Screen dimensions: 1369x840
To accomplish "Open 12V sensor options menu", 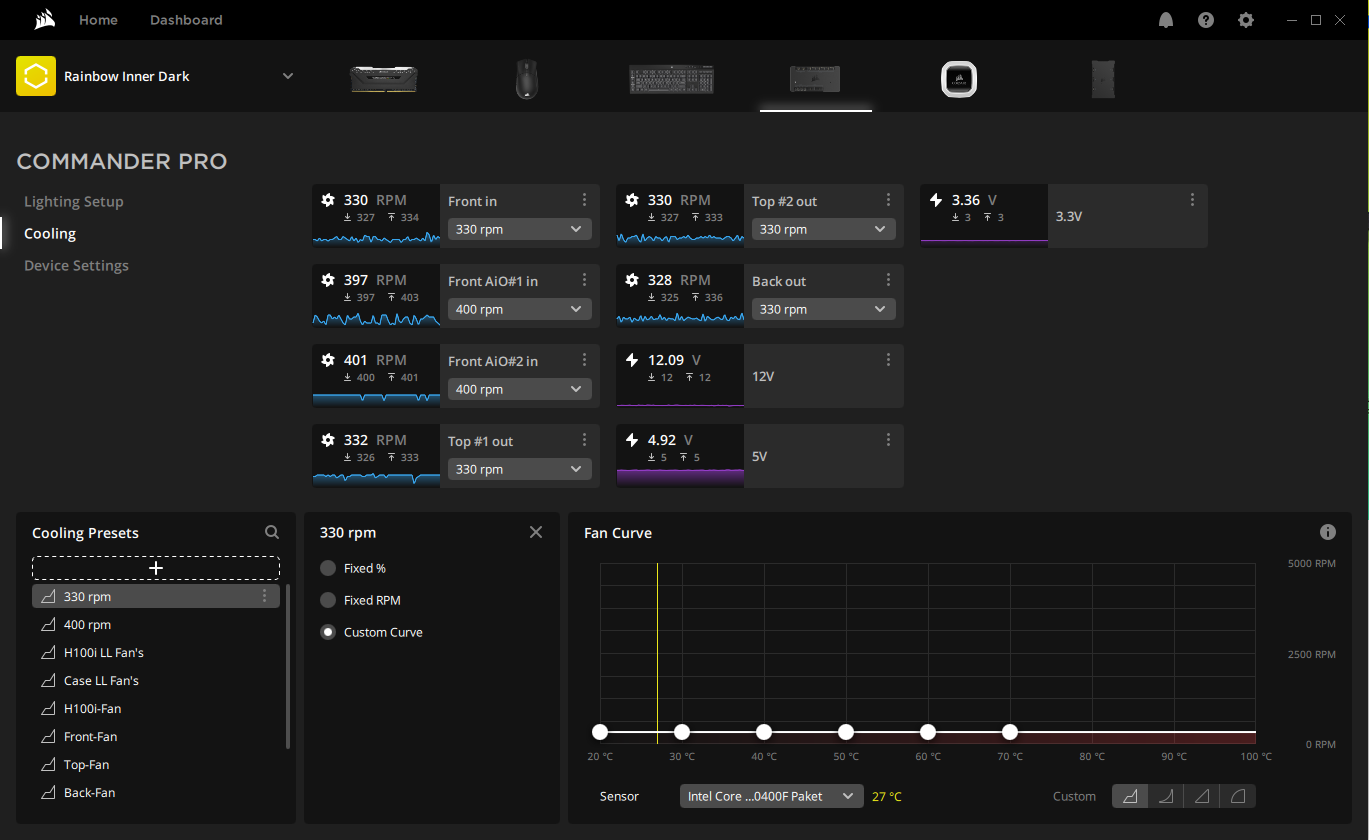I will click(889, 360).
